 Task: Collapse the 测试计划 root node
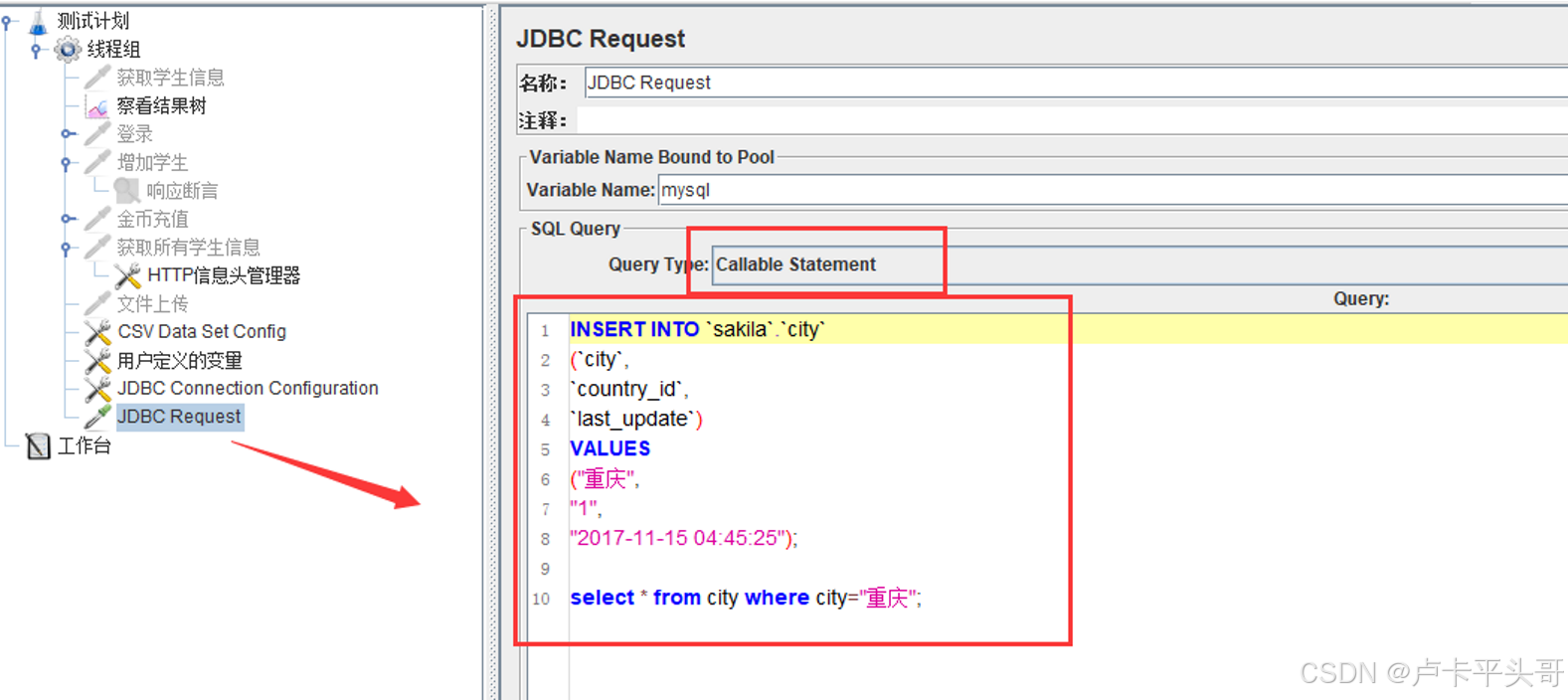tap(7, 21)
